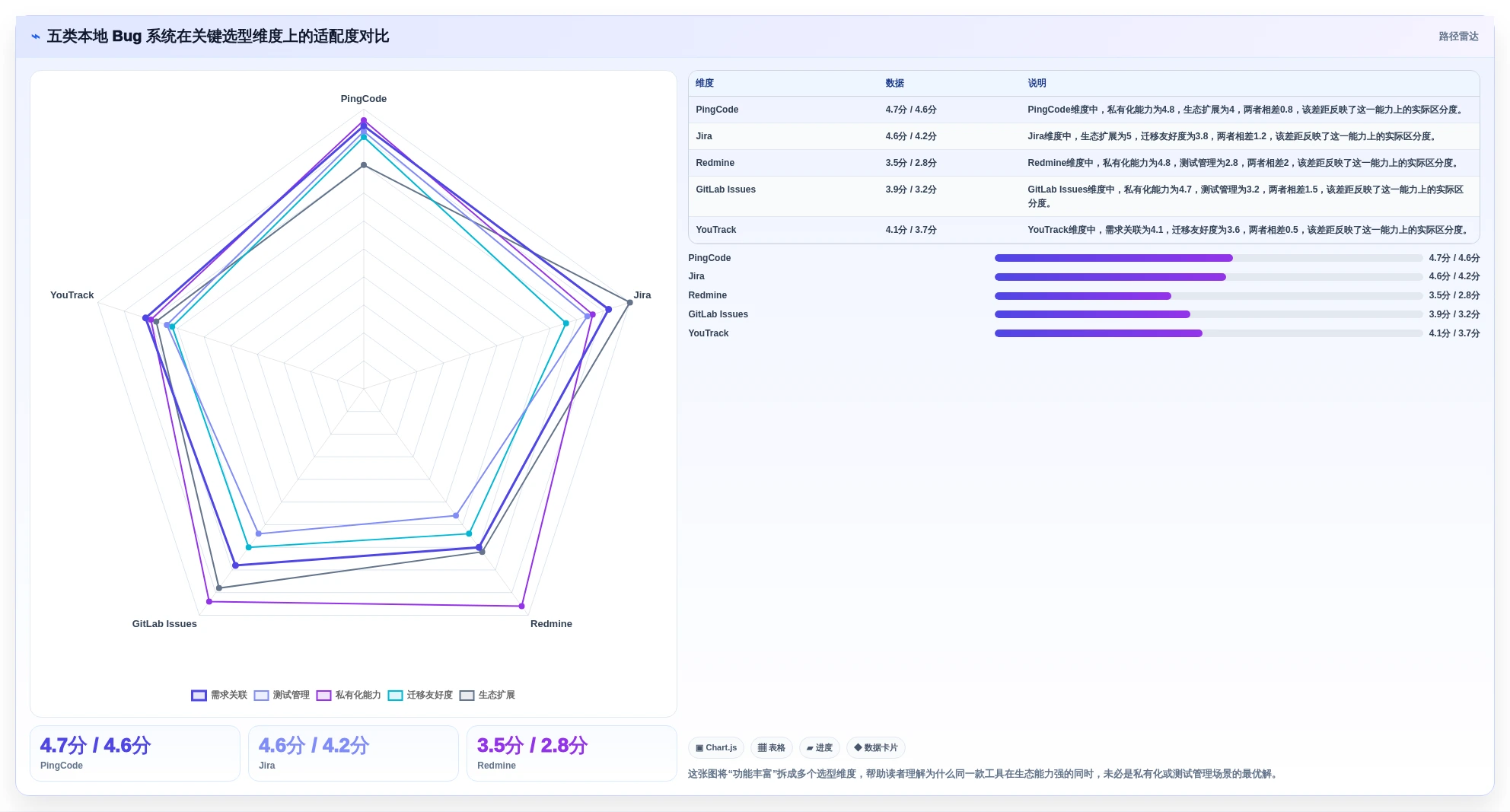1510x812 pixels.
Task: Click the 表格 tag chip
Action: pos(772,747)
